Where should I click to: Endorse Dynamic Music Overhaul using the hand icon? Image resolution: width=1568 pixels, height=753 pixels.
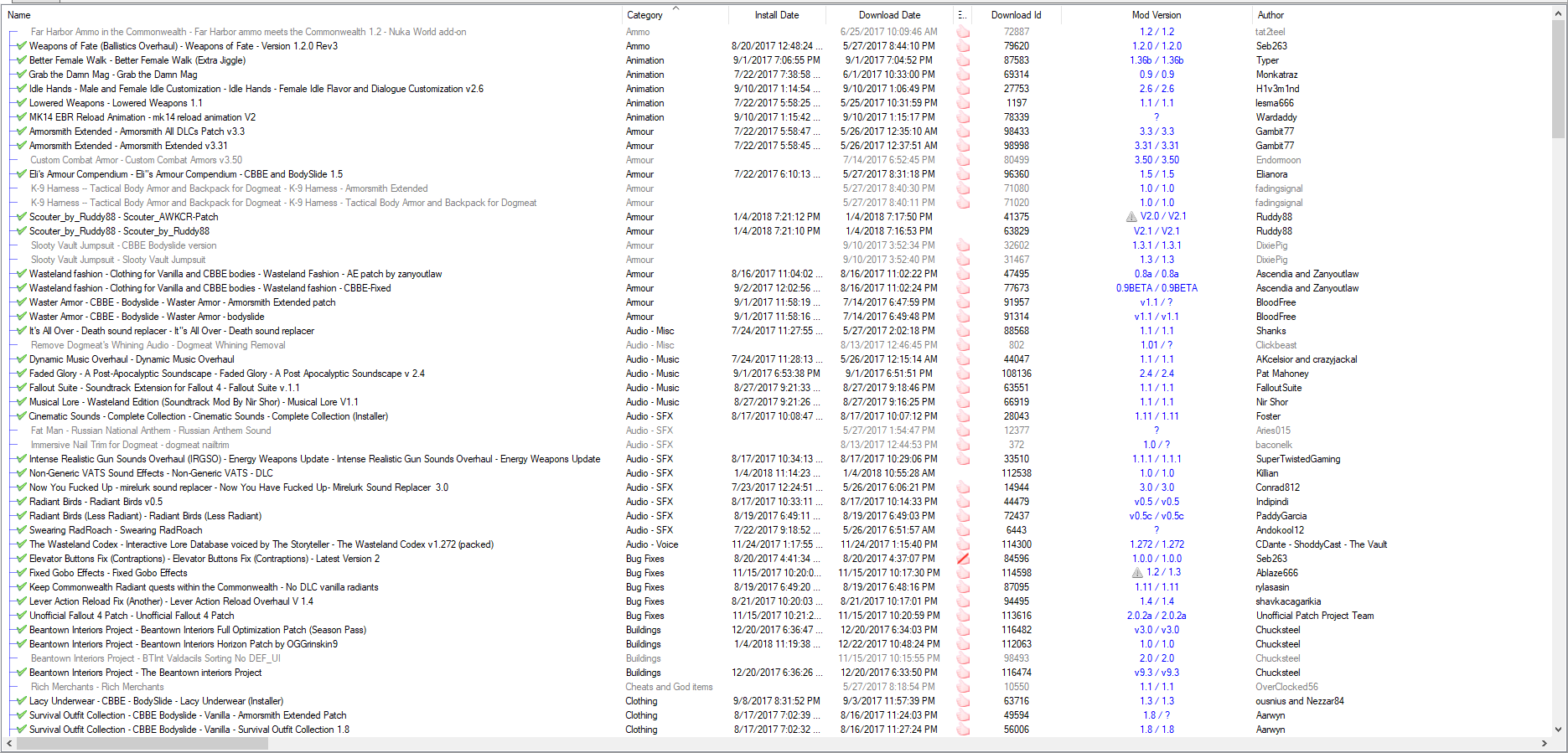[x=963, y=359]
